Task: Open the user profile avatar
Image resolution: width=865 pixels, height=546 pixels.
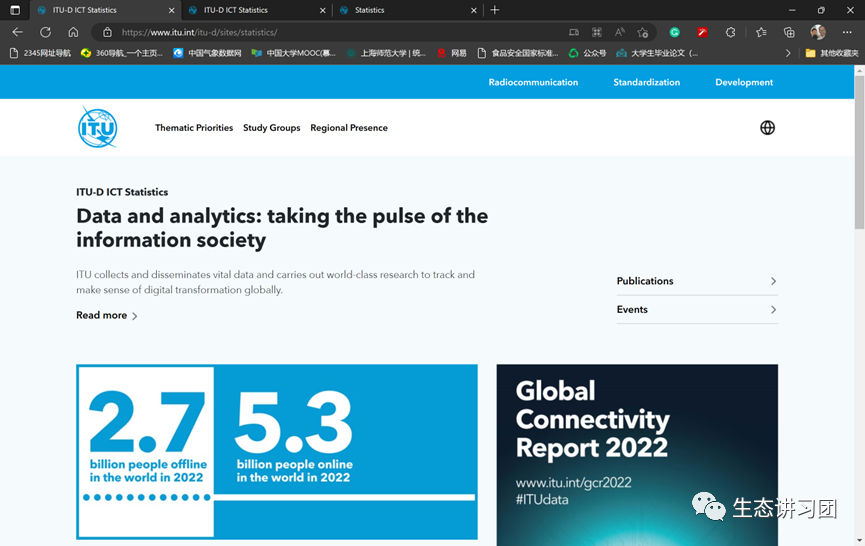Action: (818, 32)
